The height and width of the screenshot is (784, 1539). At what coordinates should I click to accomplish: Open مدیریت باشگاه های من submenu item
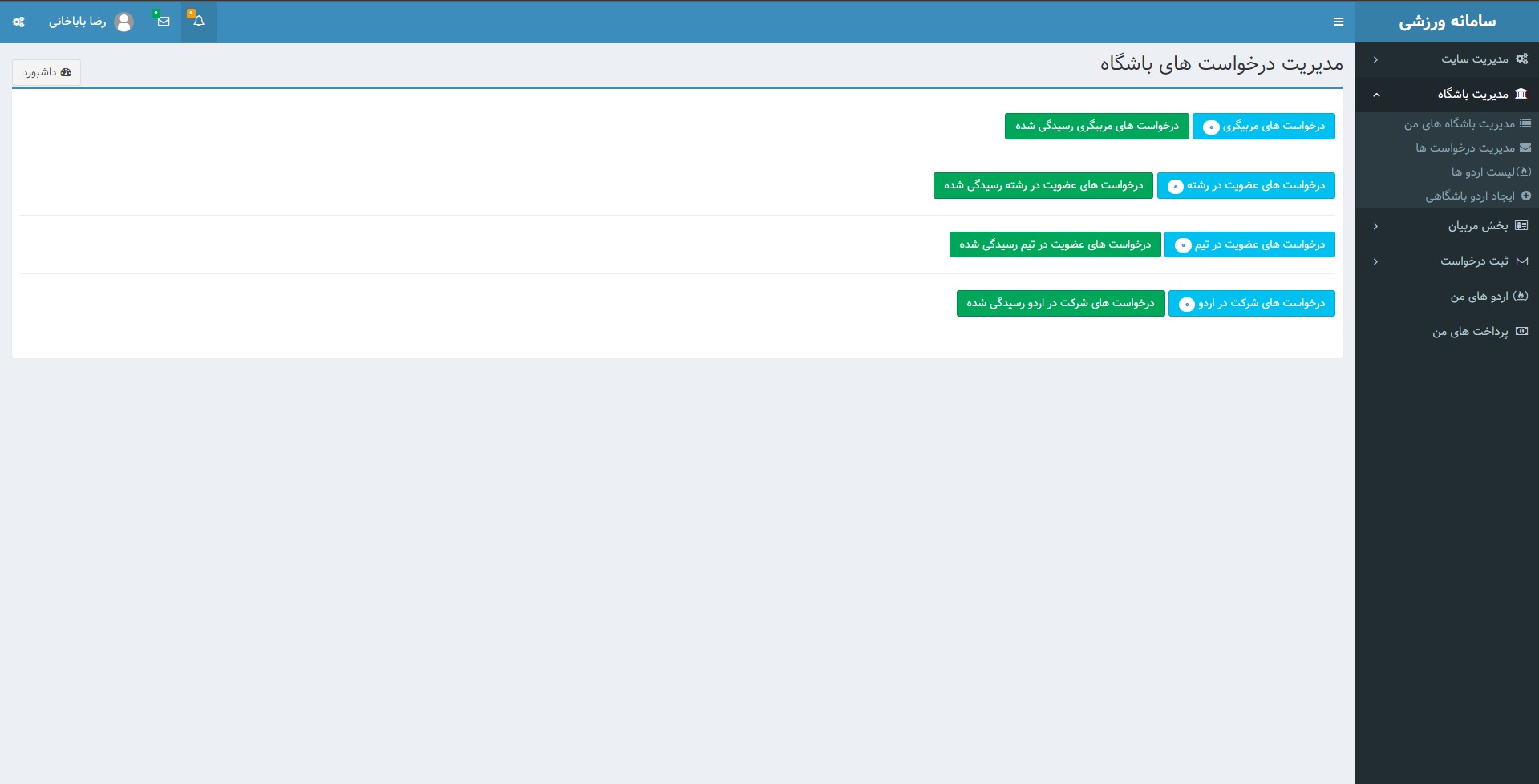(1460, 123)
